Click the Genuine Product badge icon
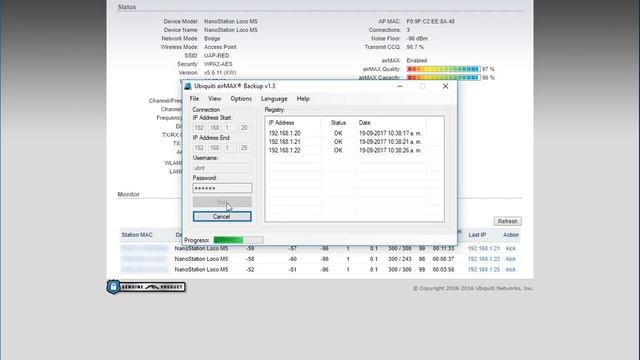Viewport: 640px width, 360px height. pyautogui.click(x=146, y=287)
